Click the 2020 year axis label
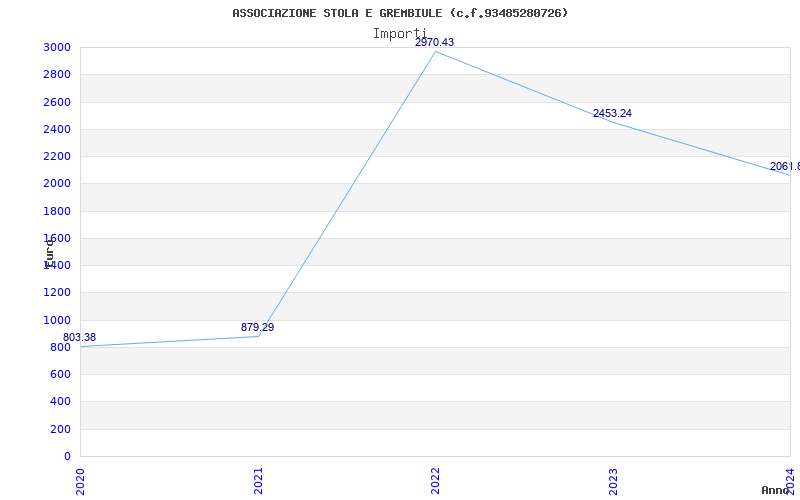This screenshot has height=500, width=800. (x=81, y=480)
